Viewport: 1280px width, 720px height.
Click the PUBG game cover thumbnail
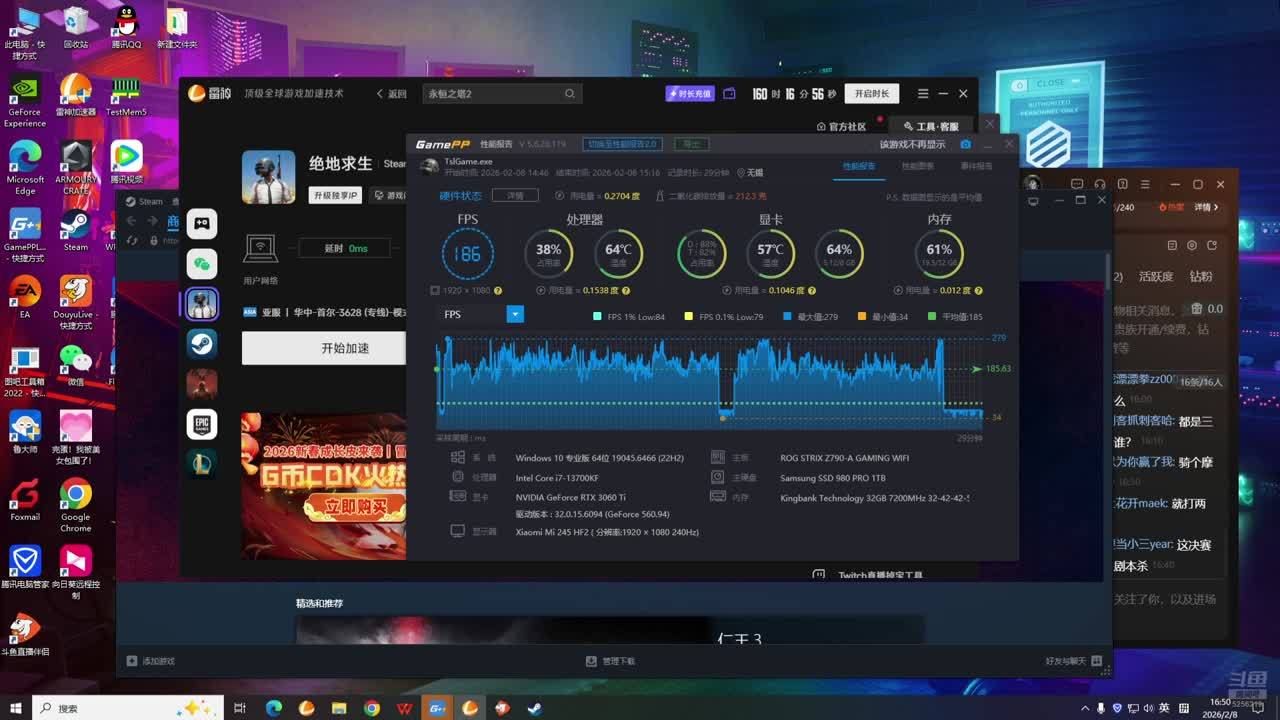tap(269, 177)
